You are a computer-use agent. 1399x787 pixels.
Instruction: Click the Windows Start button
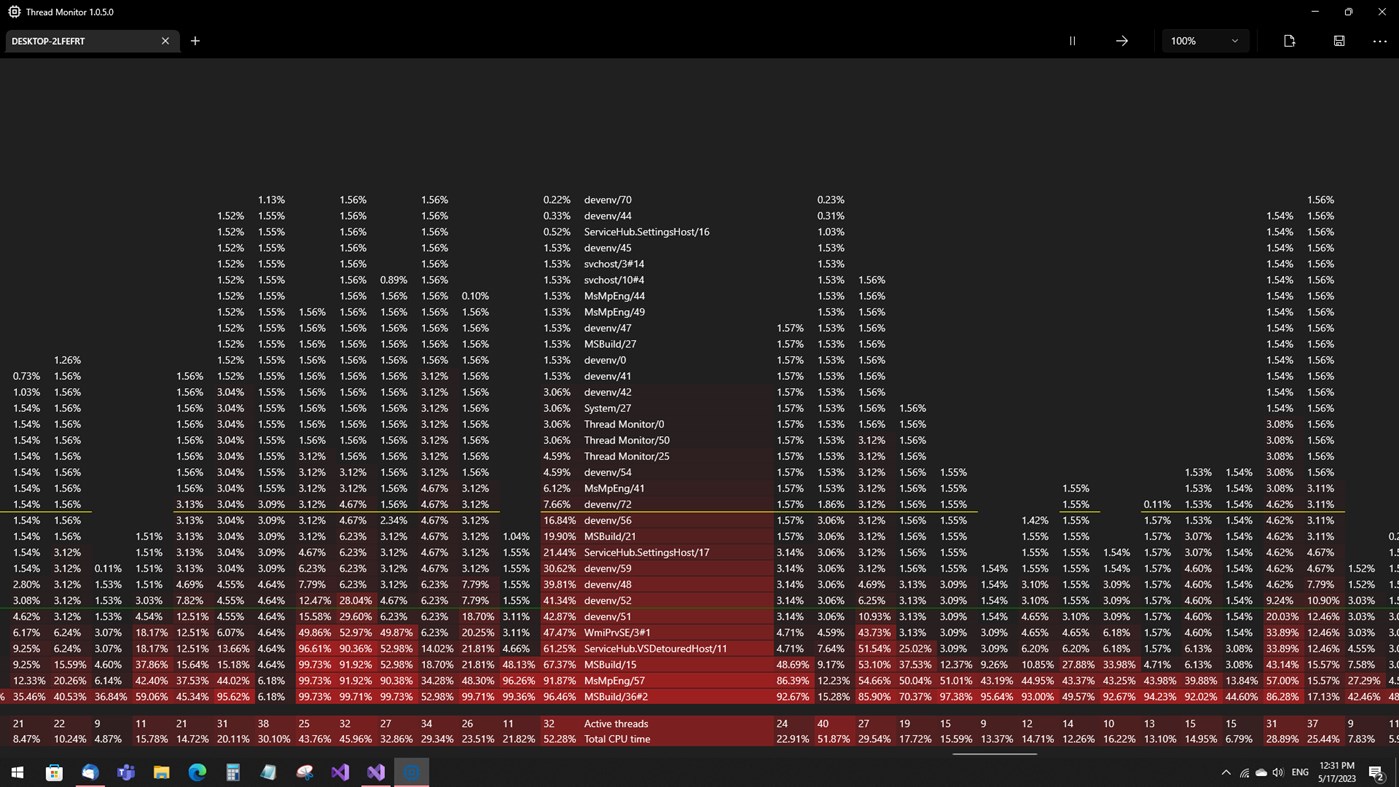point(19,771)
